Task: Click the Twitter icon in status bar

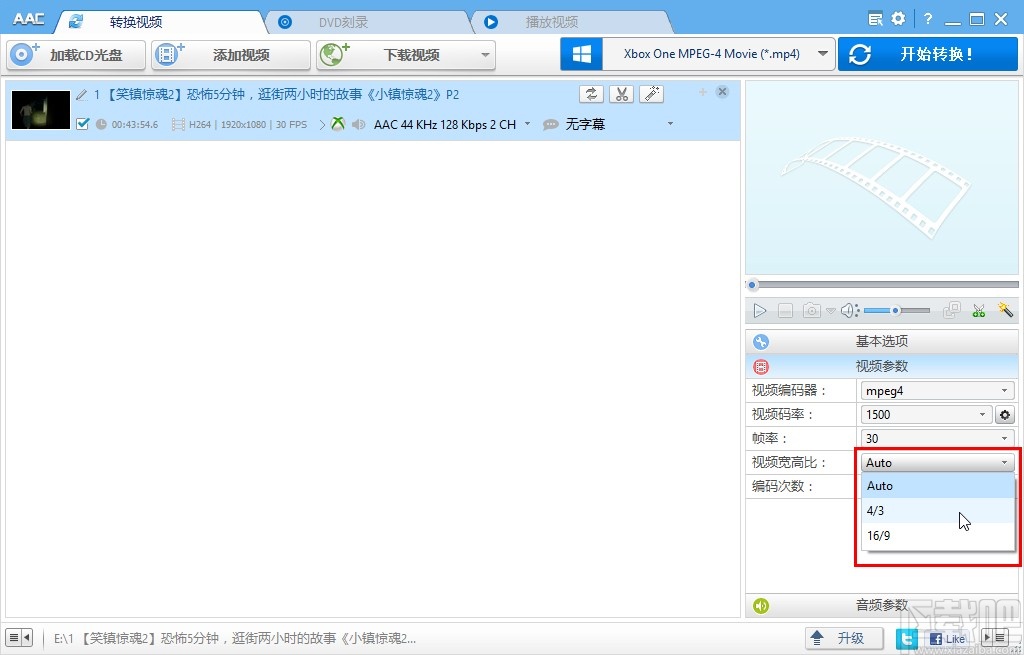Action: tap(906, 639)
